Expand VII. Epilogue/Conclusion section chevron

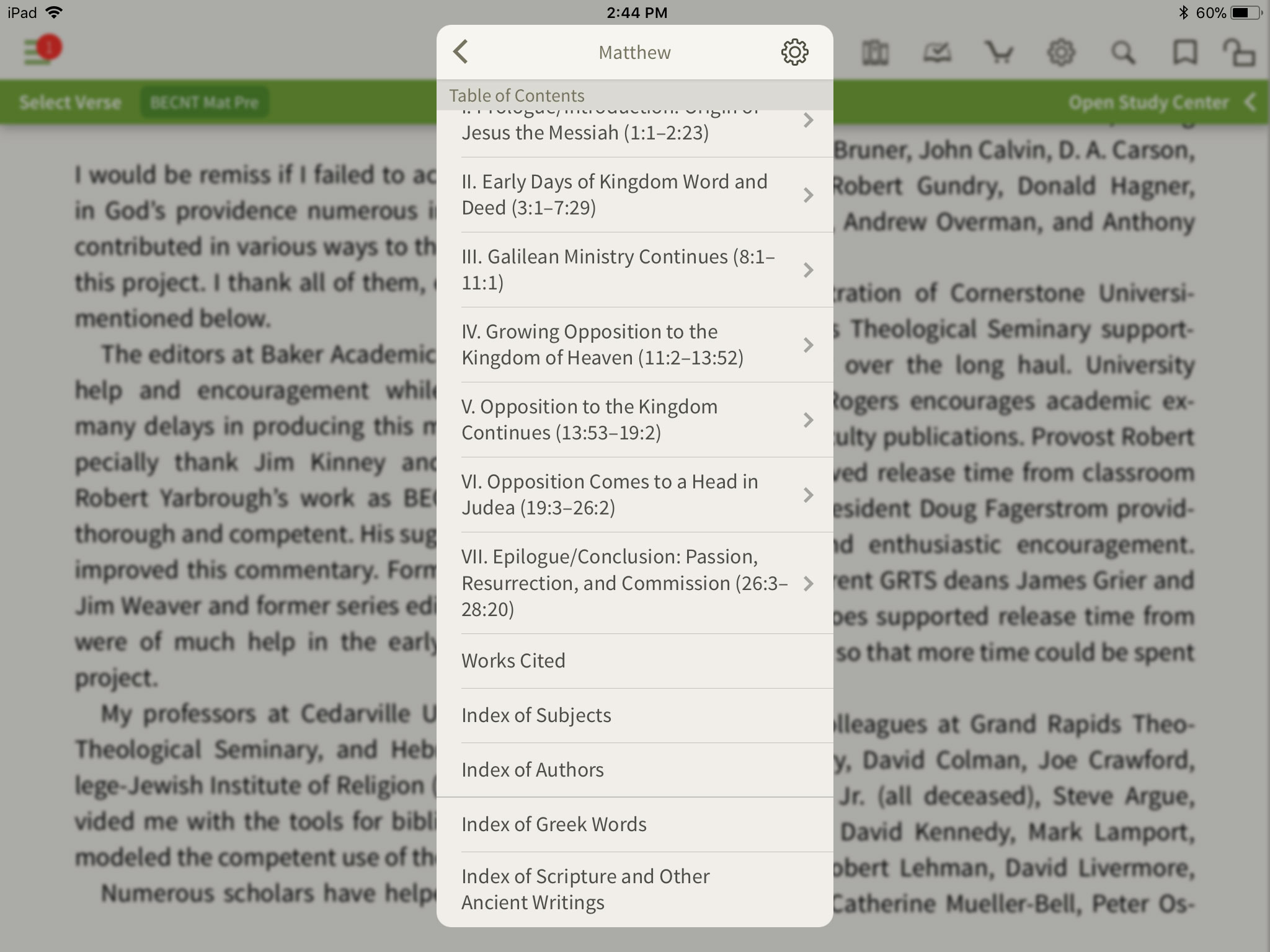pos(808,583)
